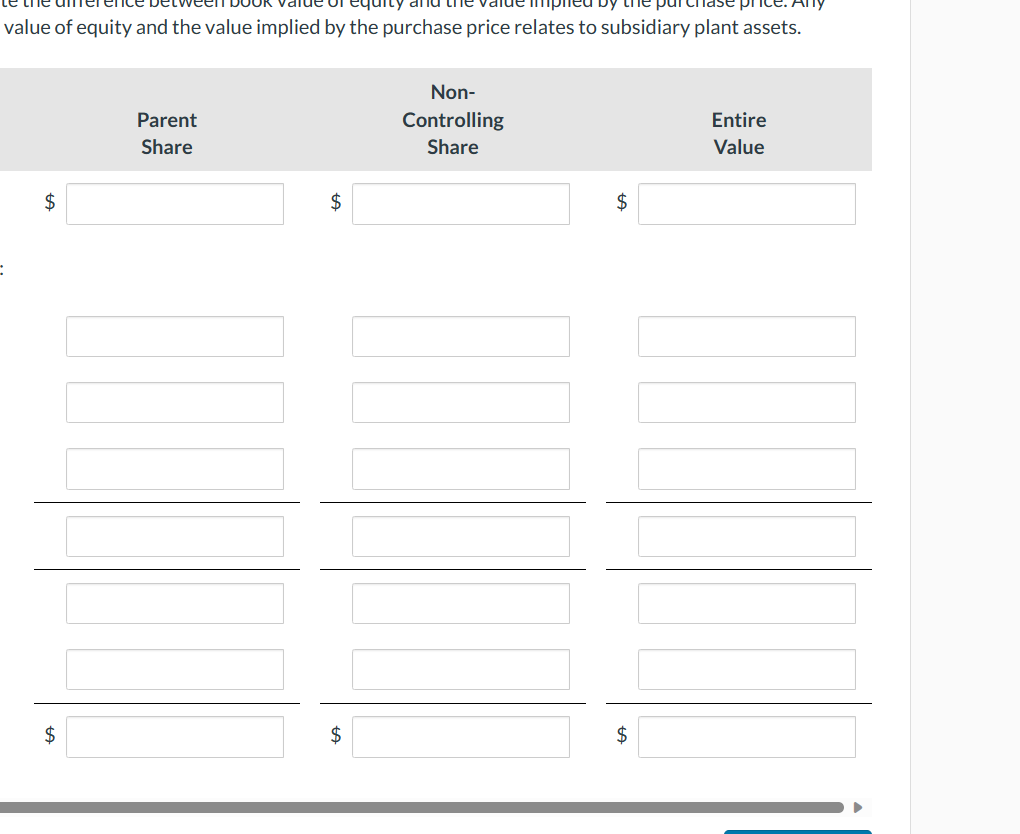Click the bottom Entire Value total field
This screenshot has width=1020, height=834.
[x=746, y=736]
